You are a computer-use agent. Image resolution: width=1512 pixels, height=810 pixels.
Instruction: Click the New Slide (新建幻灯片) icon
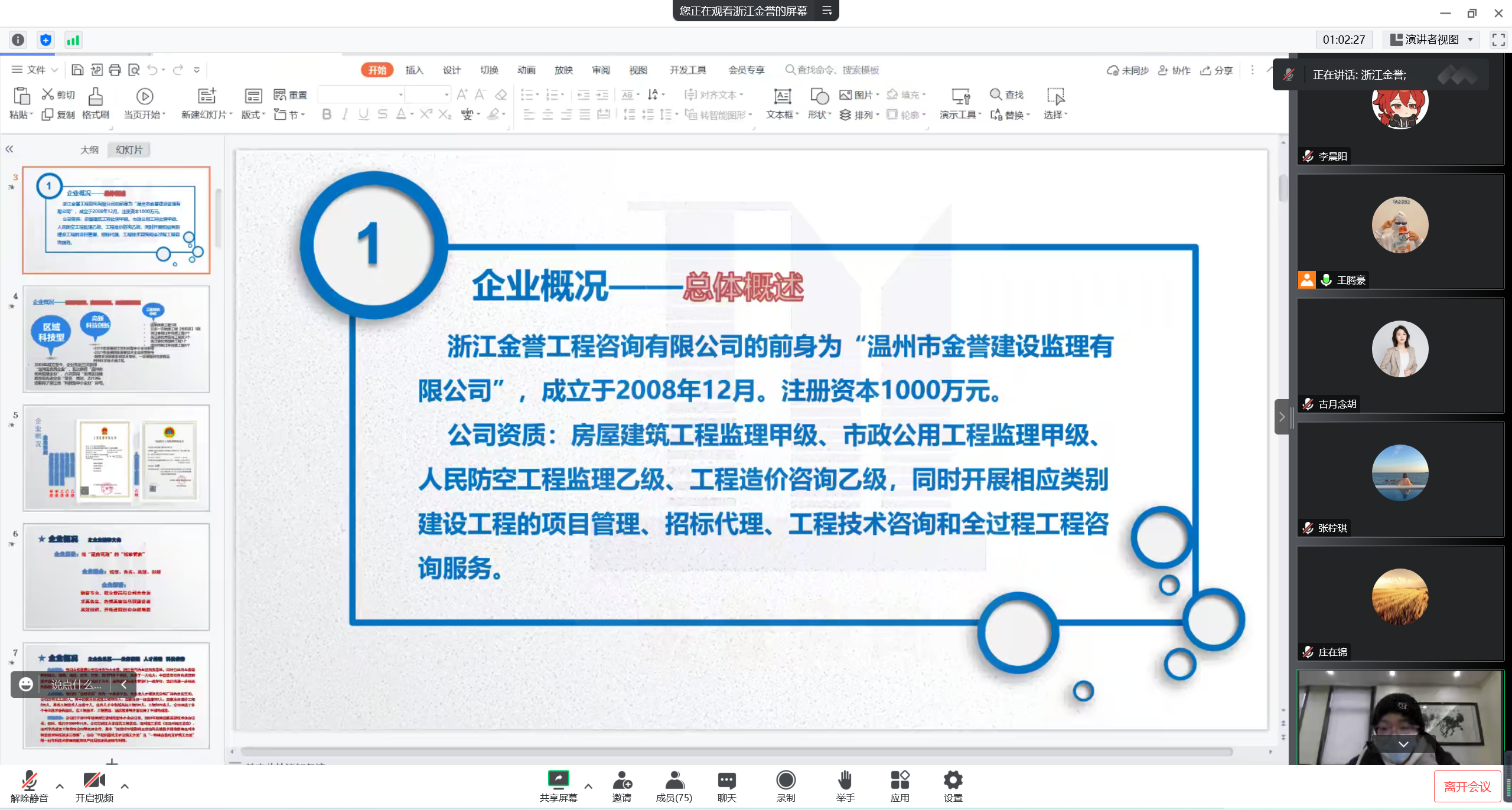point(207,96)
